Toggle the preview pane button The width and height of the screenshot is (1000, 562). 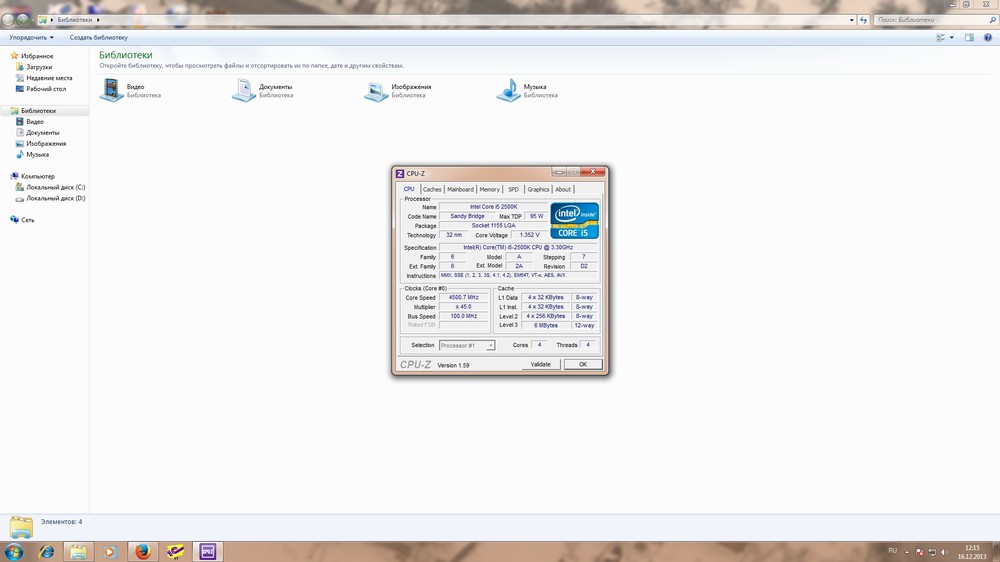969,38
